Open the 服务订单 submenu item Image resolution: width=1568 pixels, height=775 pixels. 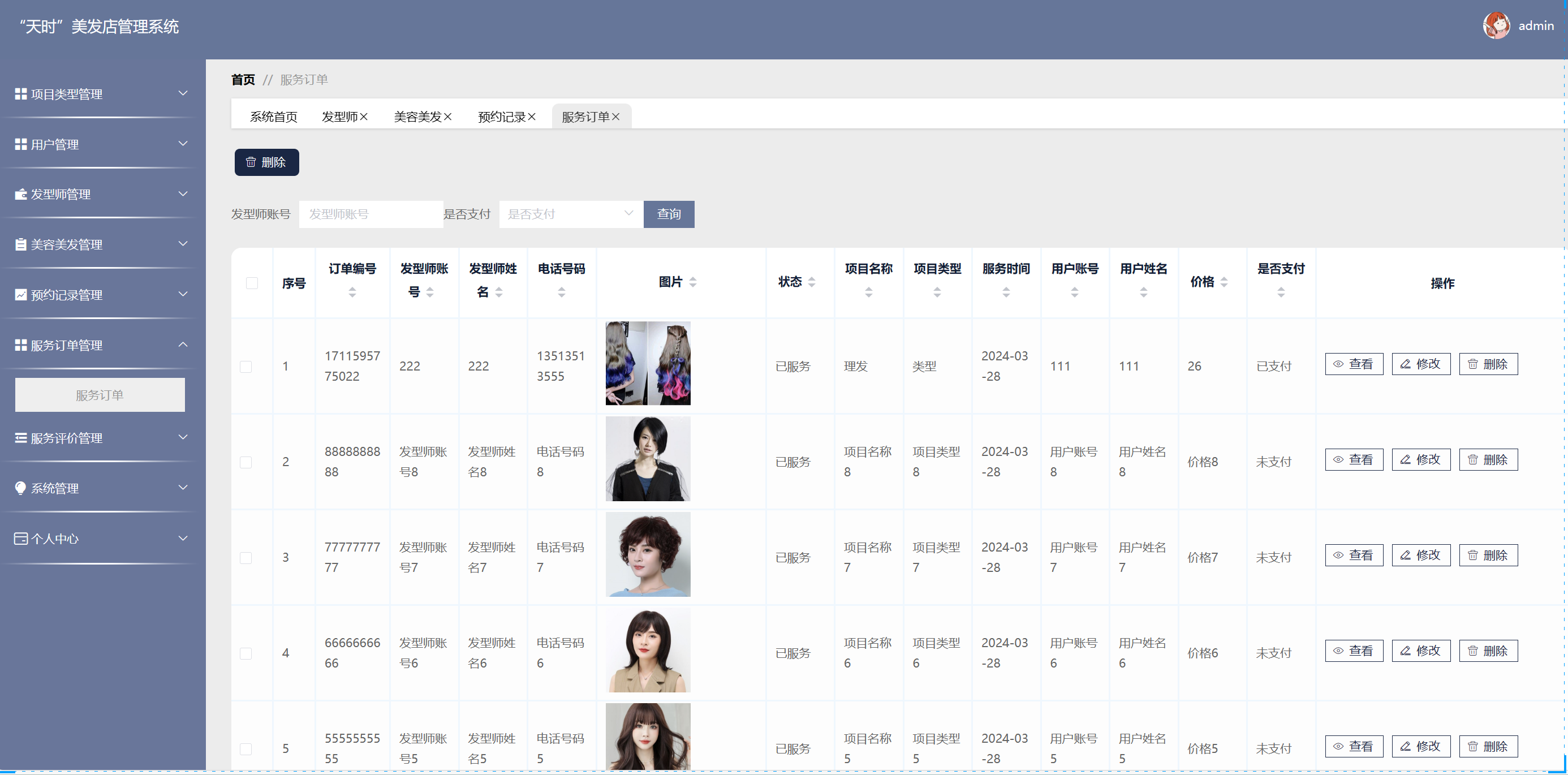tap(100, 395)
